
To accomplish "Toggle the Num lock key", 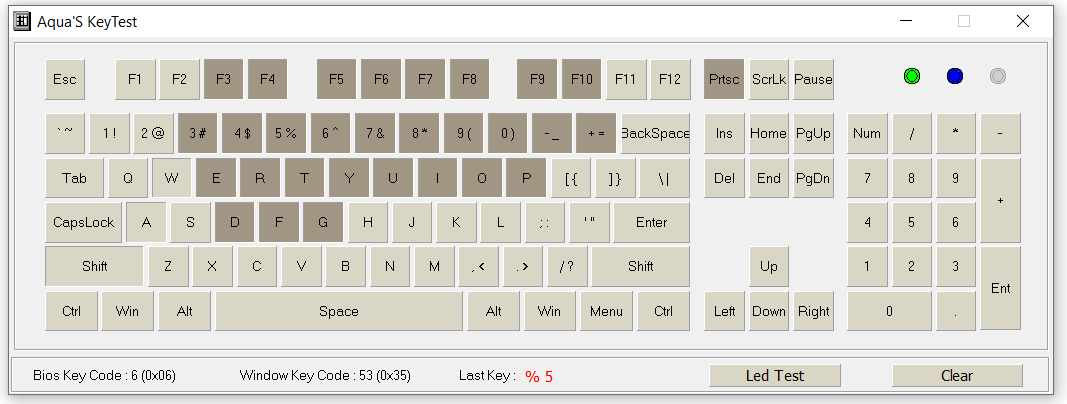I will pos(867,133).
